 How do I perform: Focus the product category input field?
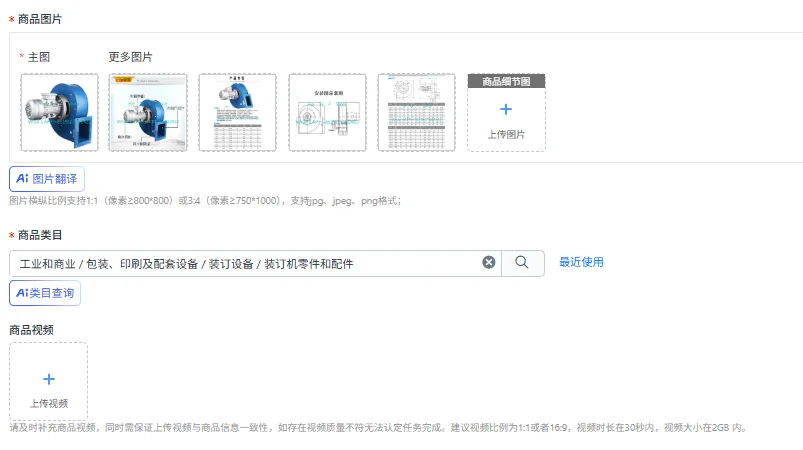(255, 264)
